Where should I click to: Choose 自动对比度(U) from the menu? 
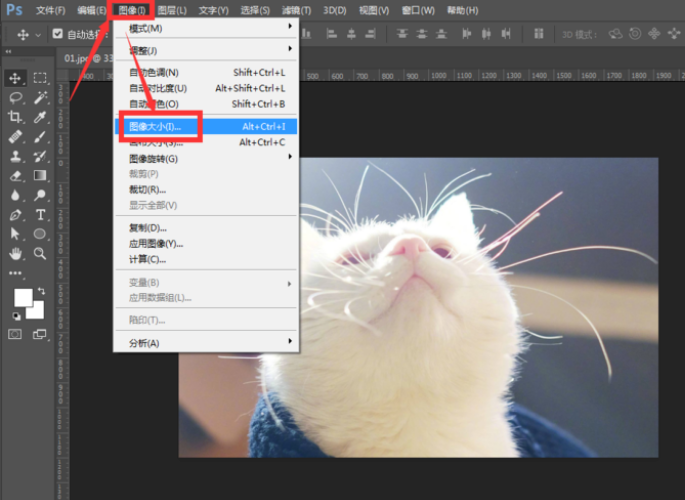(206, 88)
